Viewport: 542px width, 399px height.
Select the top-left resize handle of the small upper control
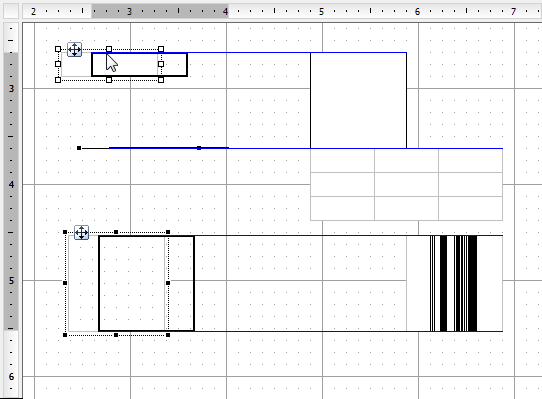pyautogui.click(x=58, y=49)
